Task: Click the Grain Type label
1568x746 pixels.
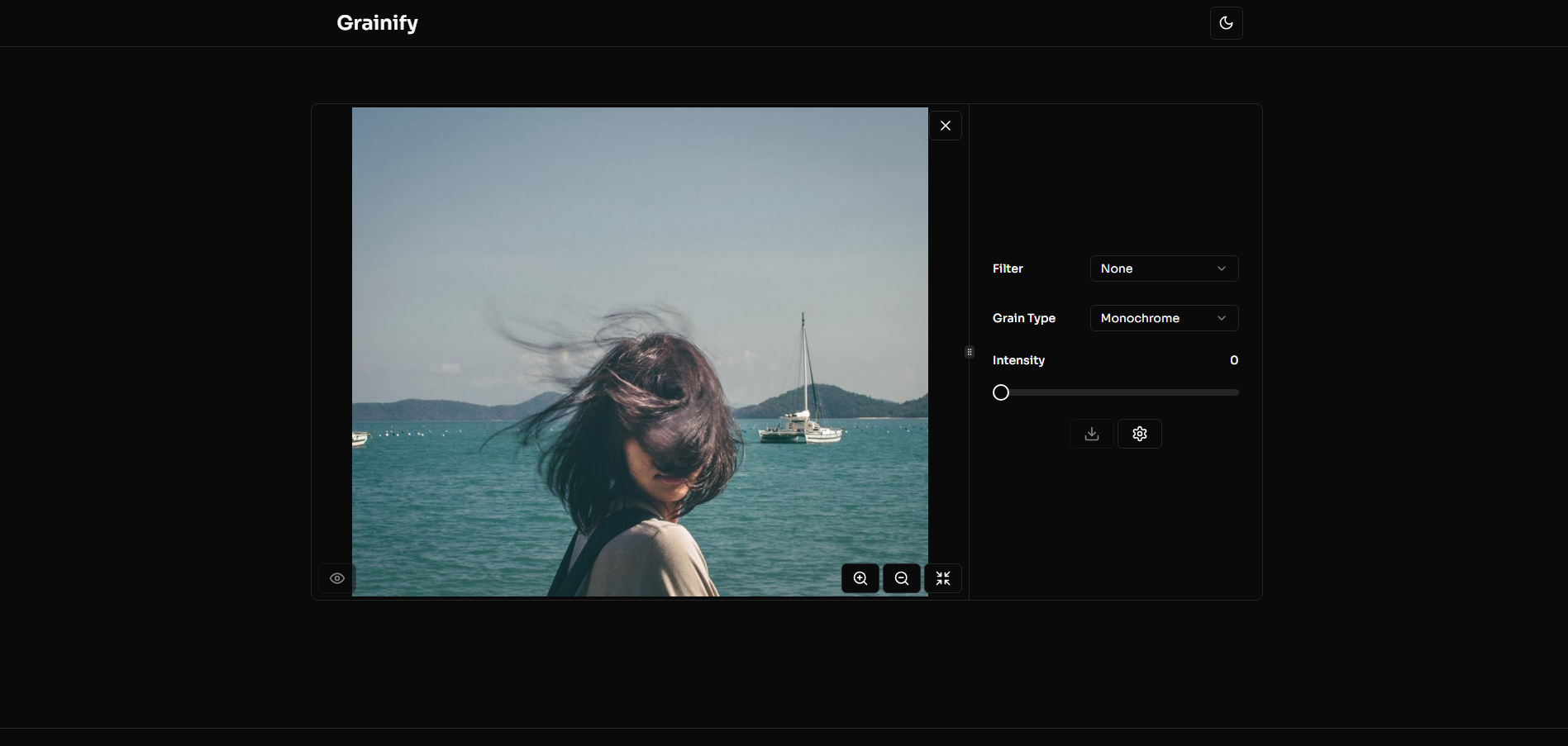Action: (1024, 318)
